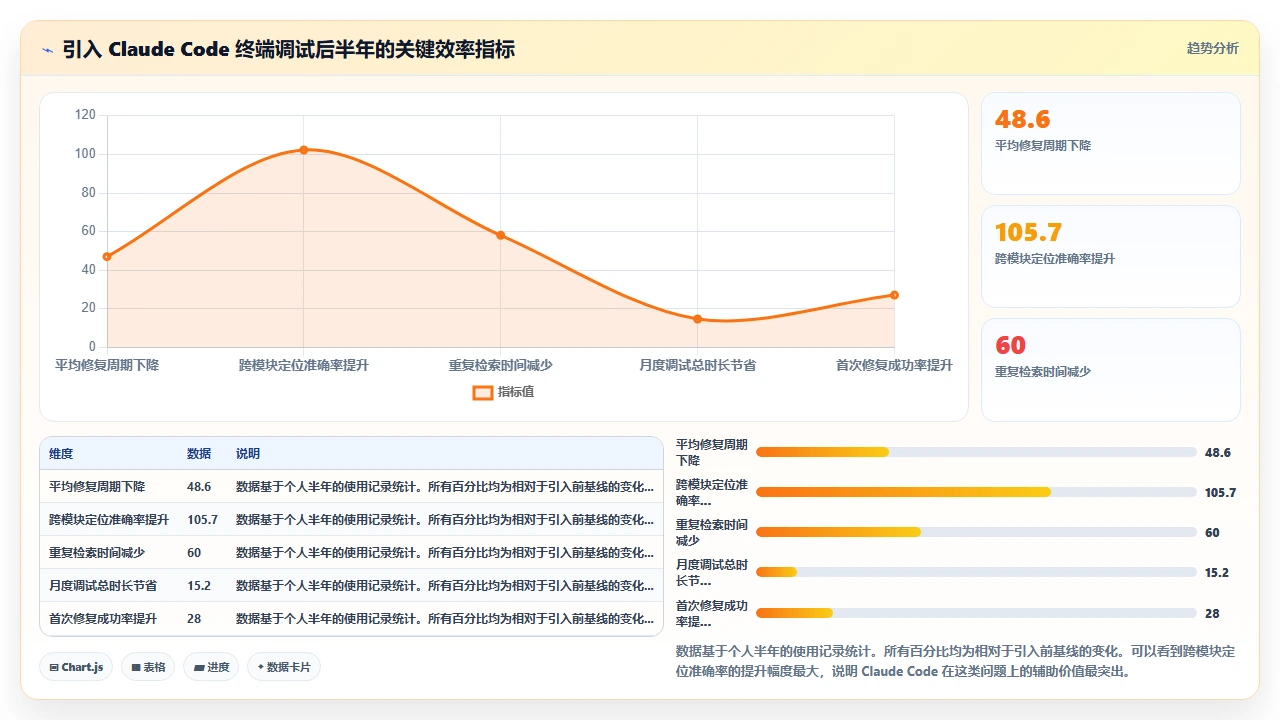Viewport: 1280px width, 720px height.
Task: Toggle the 指标值 legend swatch
Action: (x=482, y=392)
